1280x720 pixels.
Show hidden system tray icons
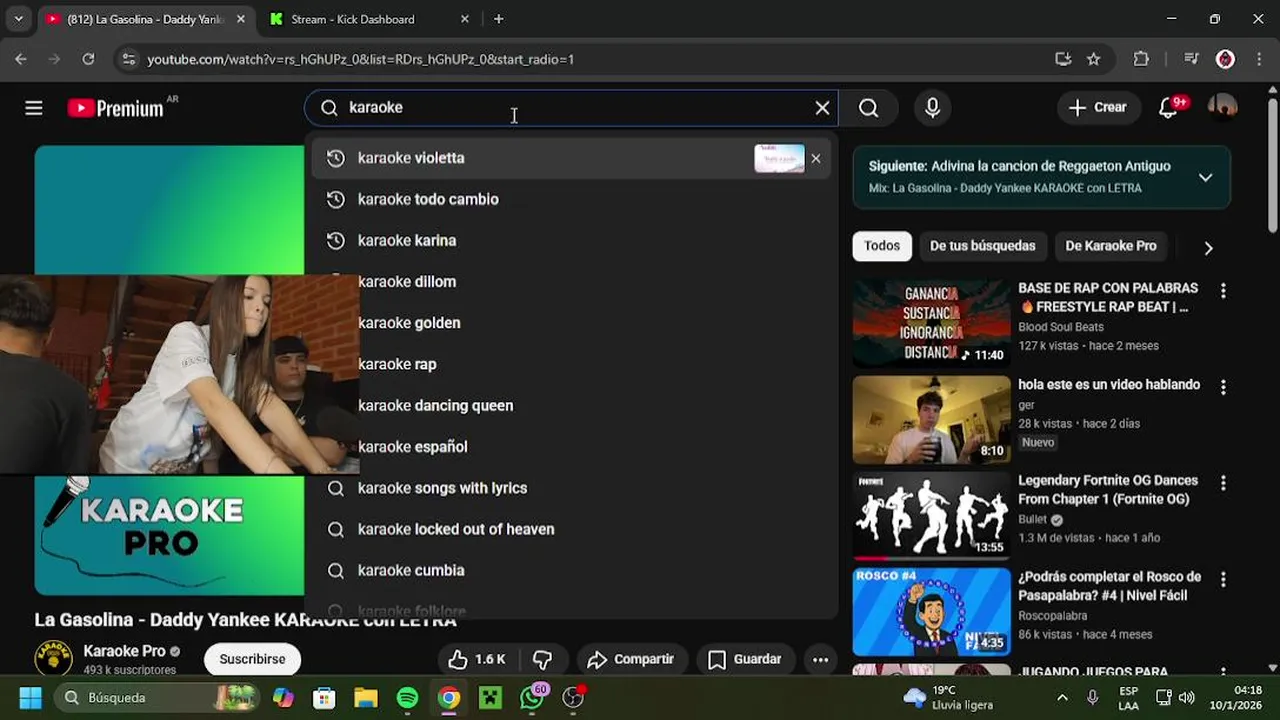pos(1062,697)
